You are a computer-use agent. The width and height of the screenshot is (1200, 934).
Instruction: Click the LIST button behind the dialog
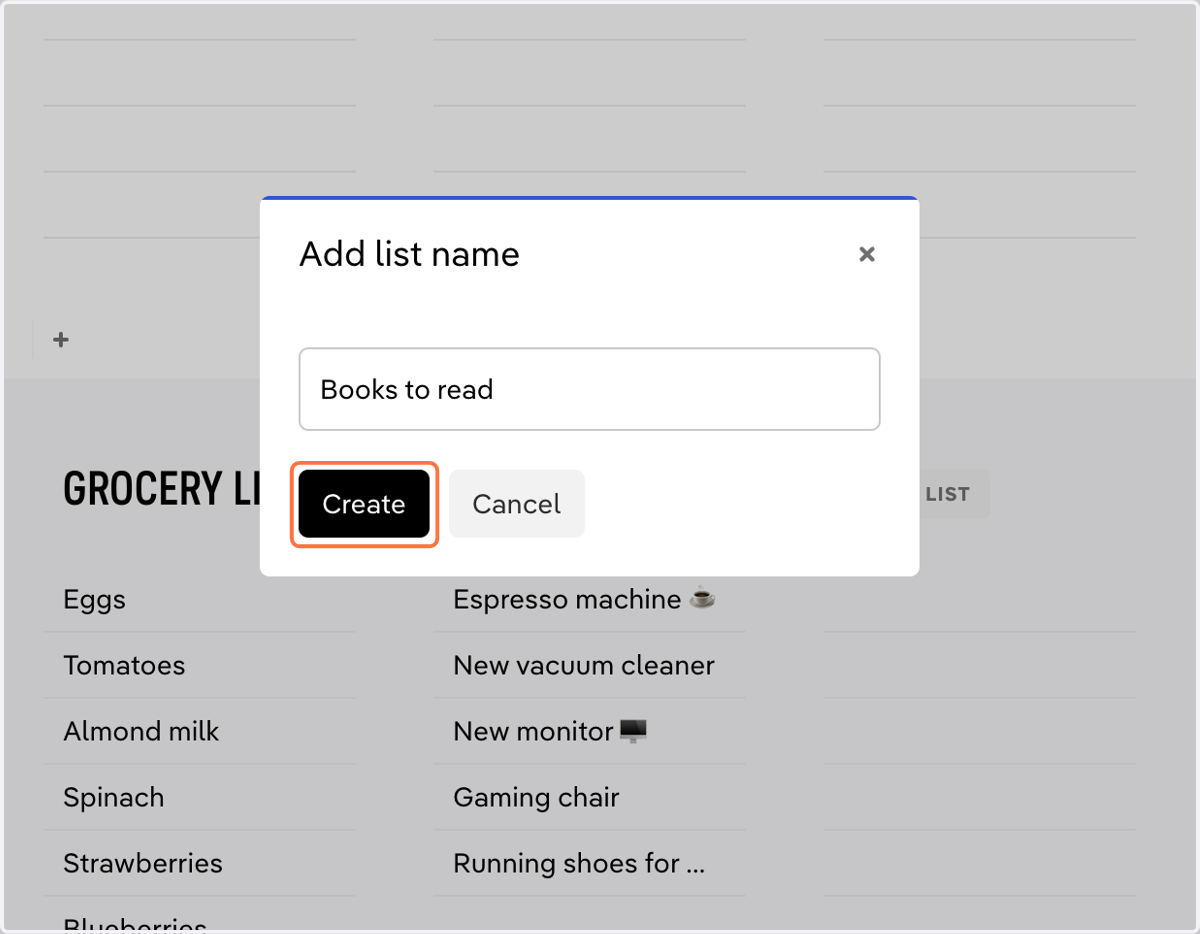point(954,494)
